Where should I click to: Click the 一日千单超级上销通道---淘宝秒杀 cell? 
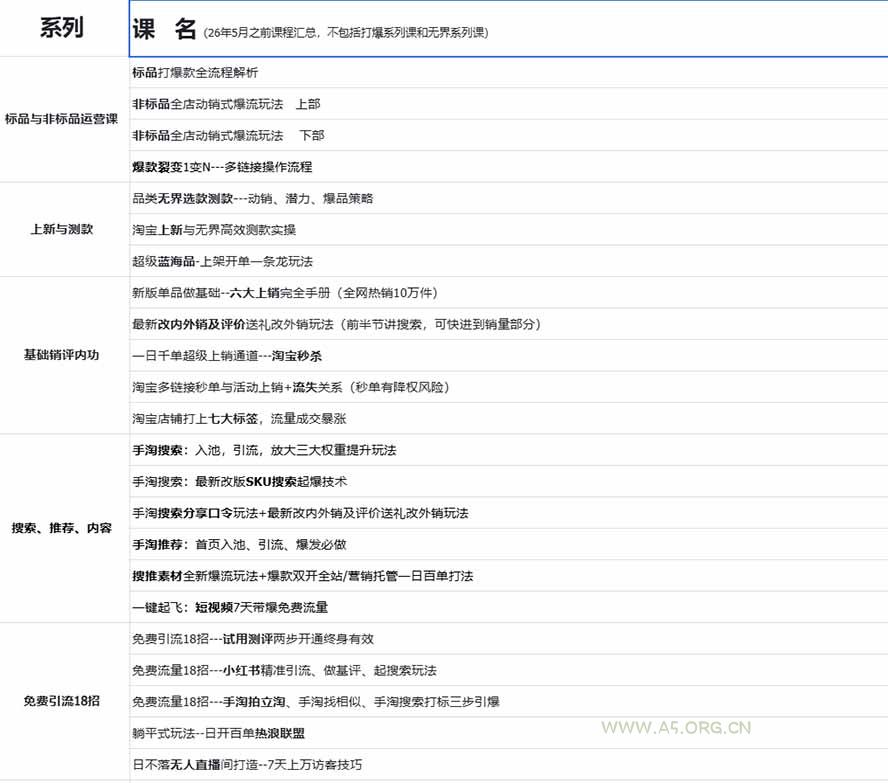pos(509,356)
